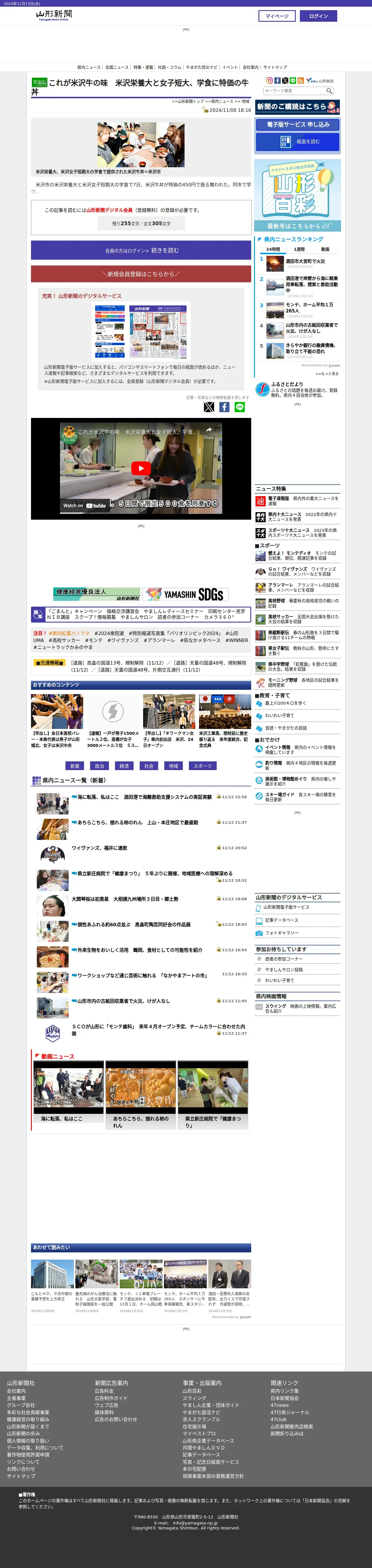Viewport: 372px width, 1568px height.
Task: Open headline ワイヴァンズ、福井に連敗
Action: pyautogui.click(x=99, y=848)
